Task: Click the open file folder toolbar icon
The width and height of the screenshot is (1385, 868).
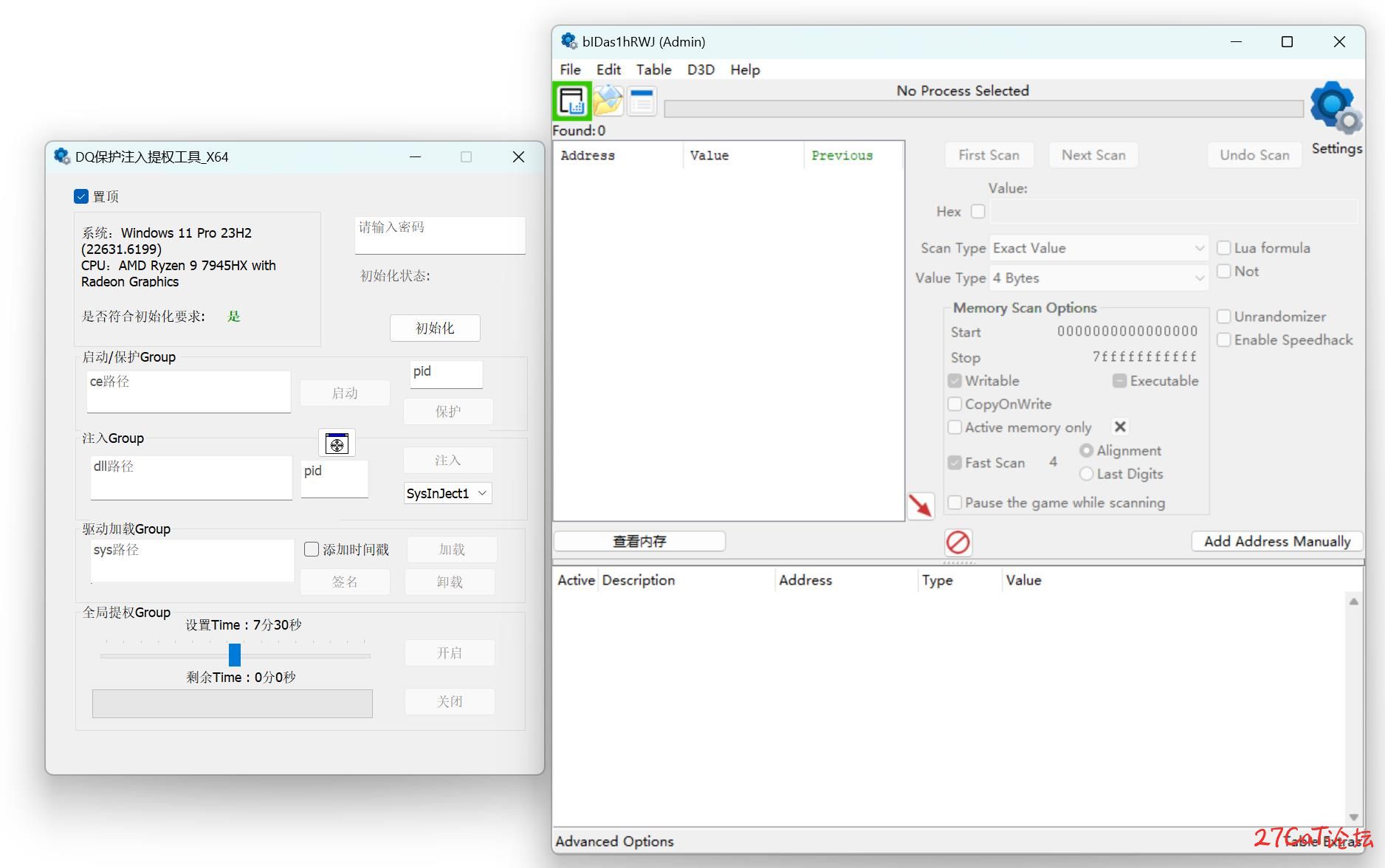Action: pos(608,101)
